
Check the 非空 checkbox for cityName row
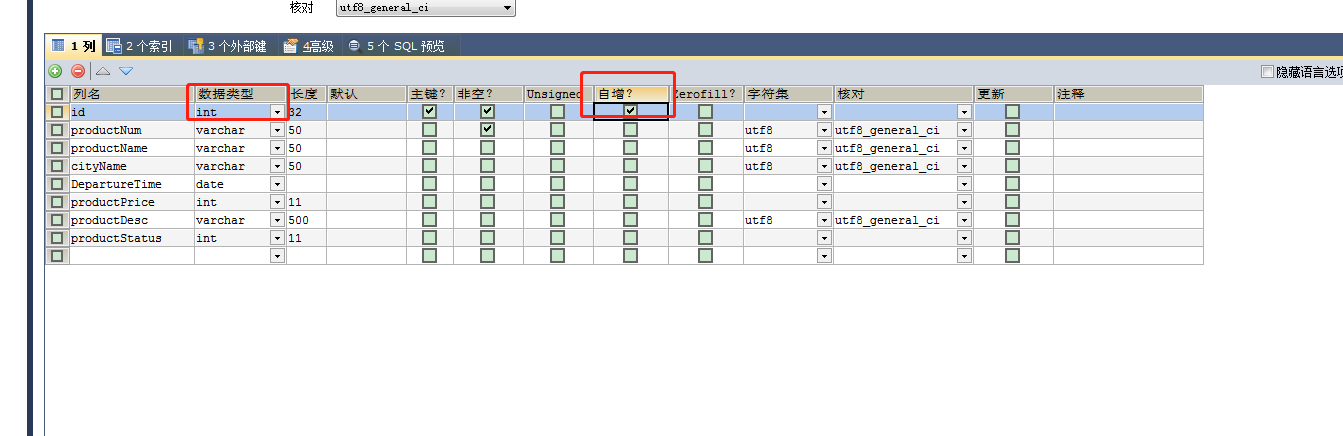point(487,166)
